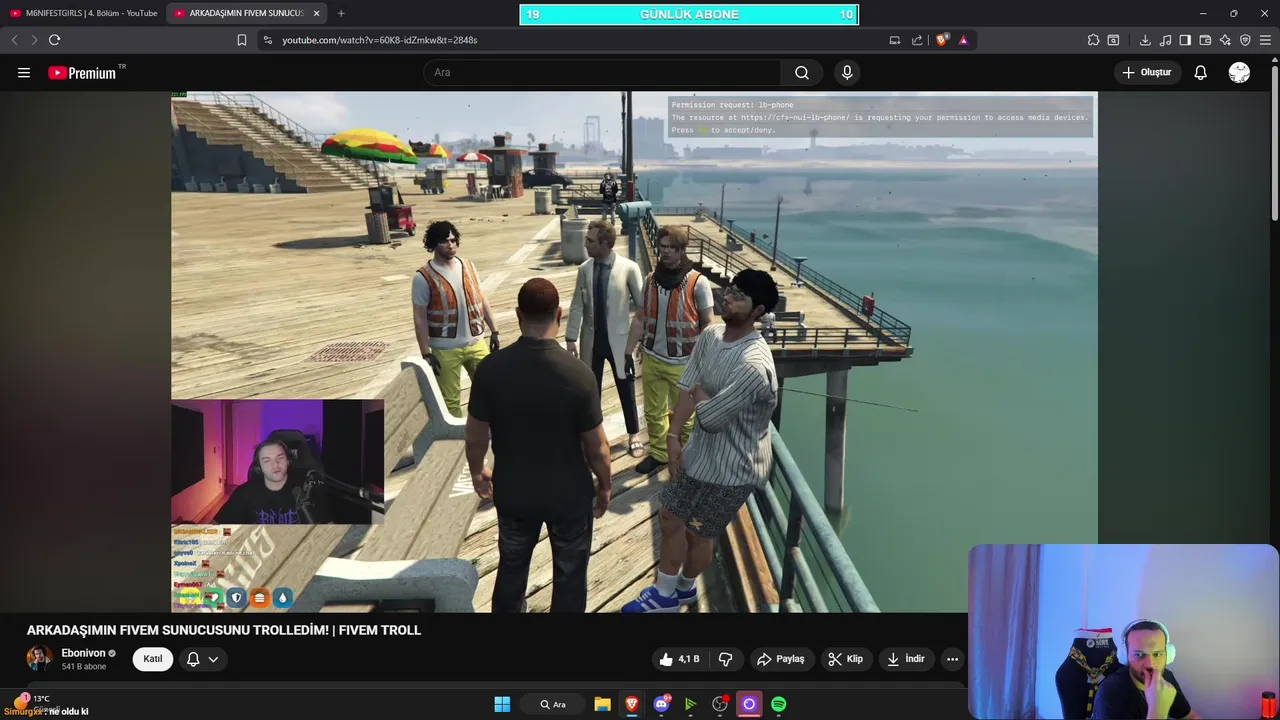The width and height of the screenshot is (1280, 720).
Task: Click the Klip clip button
Action: click(x=846, y=659)
